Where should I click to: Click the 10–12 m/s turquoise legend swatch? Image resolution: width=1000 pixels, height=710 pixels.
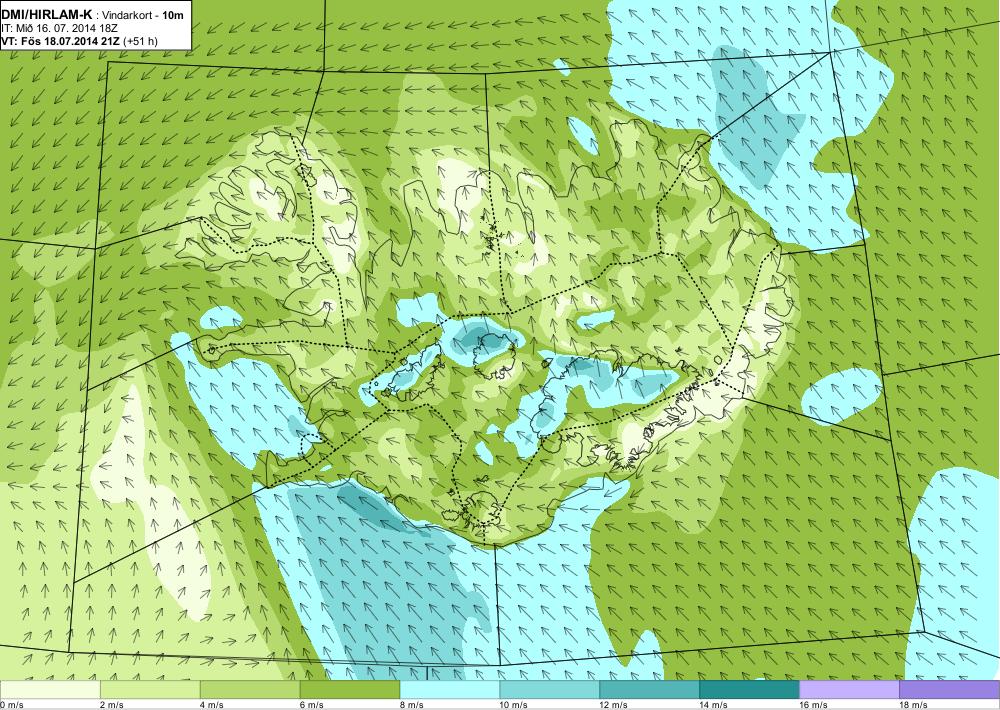[550, 690]
